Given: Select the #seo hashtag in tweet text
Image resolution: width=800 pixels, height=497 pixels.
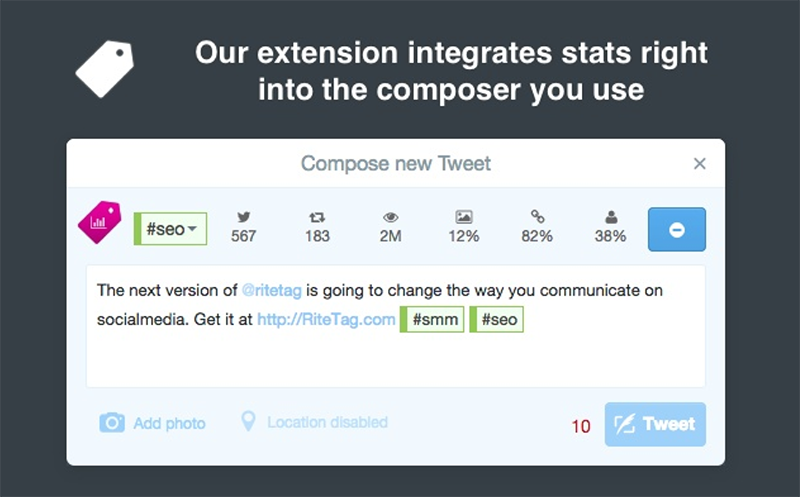Looking at the screenshot, I should click(496, 319).
